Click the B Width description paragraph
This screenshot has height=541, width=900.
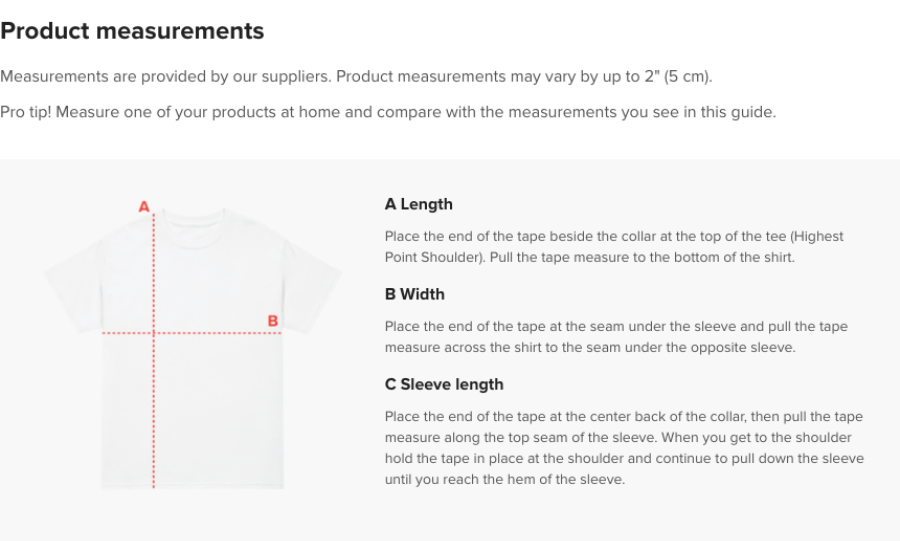pos(615,337)
